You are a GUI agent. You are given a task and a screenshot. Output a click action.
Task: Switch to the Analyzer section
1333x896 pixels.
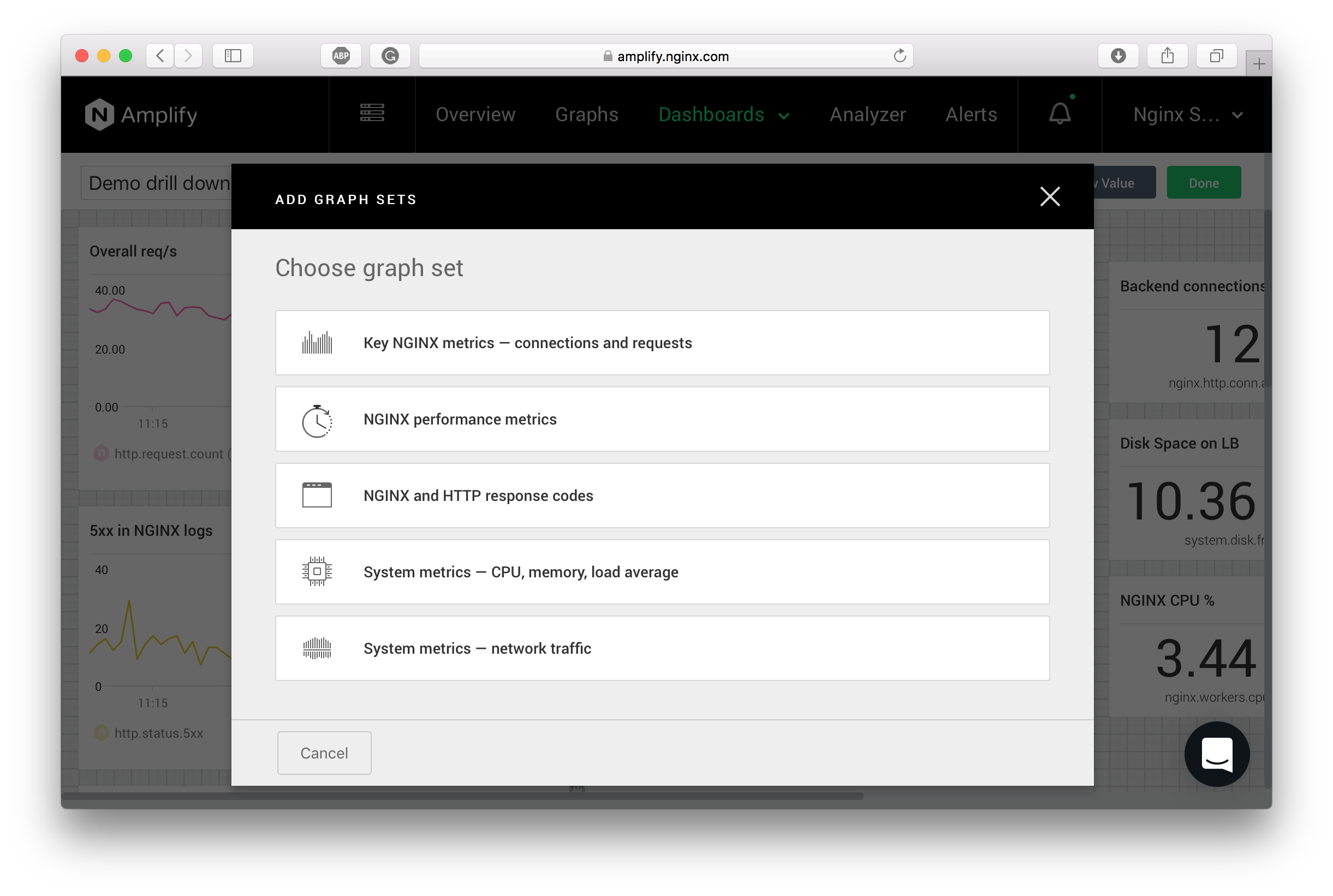[x=867, y=114]
